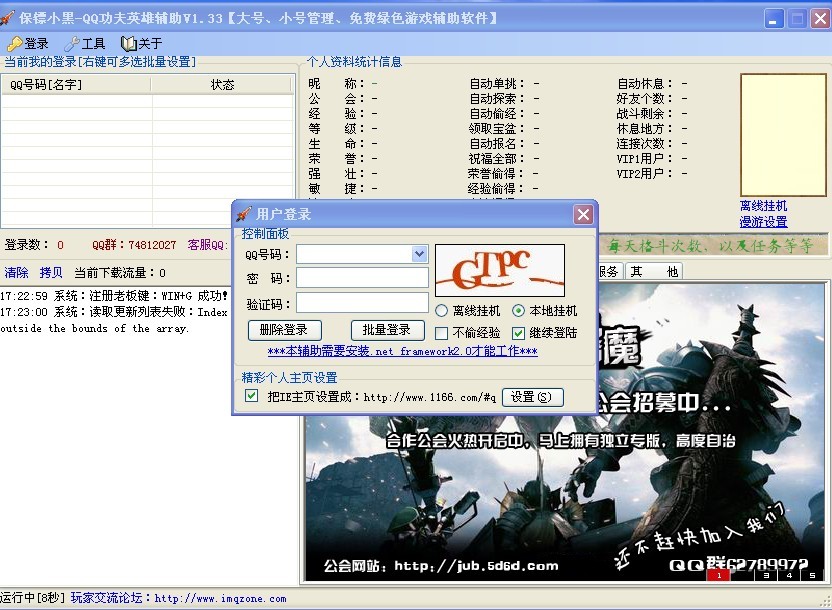The image size is (832, 610).
Task: Click log line 注册老板键 WIN+G 成功
Action: tap(114, 295)
